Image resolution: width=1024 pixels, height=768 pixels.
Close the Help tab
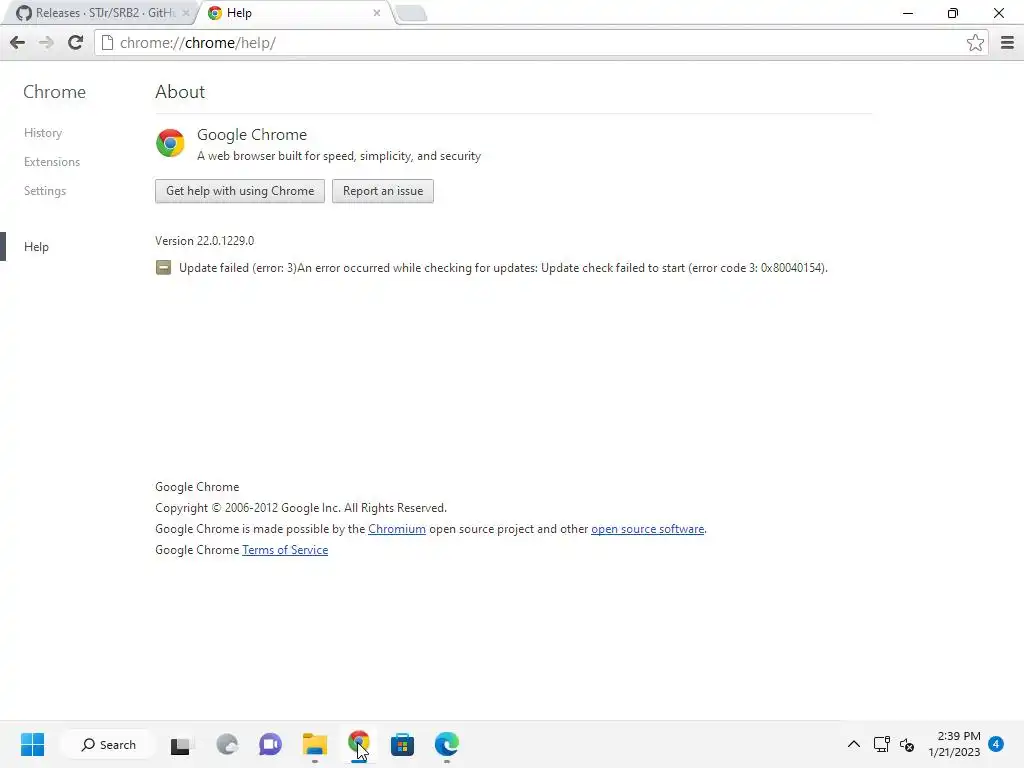tap(377, 13)
